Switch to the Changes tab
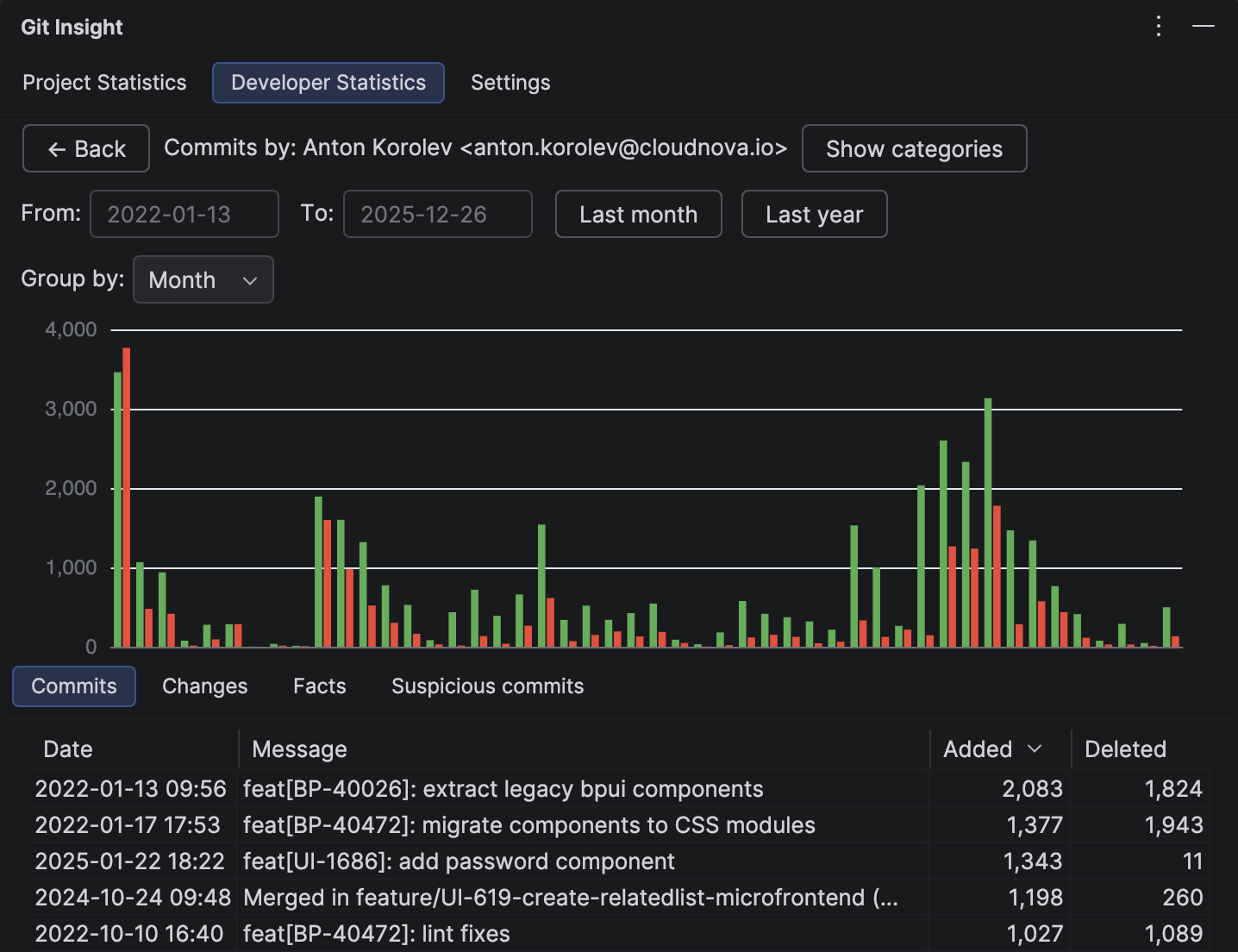 pyautogui.click(x=204, y=686)
